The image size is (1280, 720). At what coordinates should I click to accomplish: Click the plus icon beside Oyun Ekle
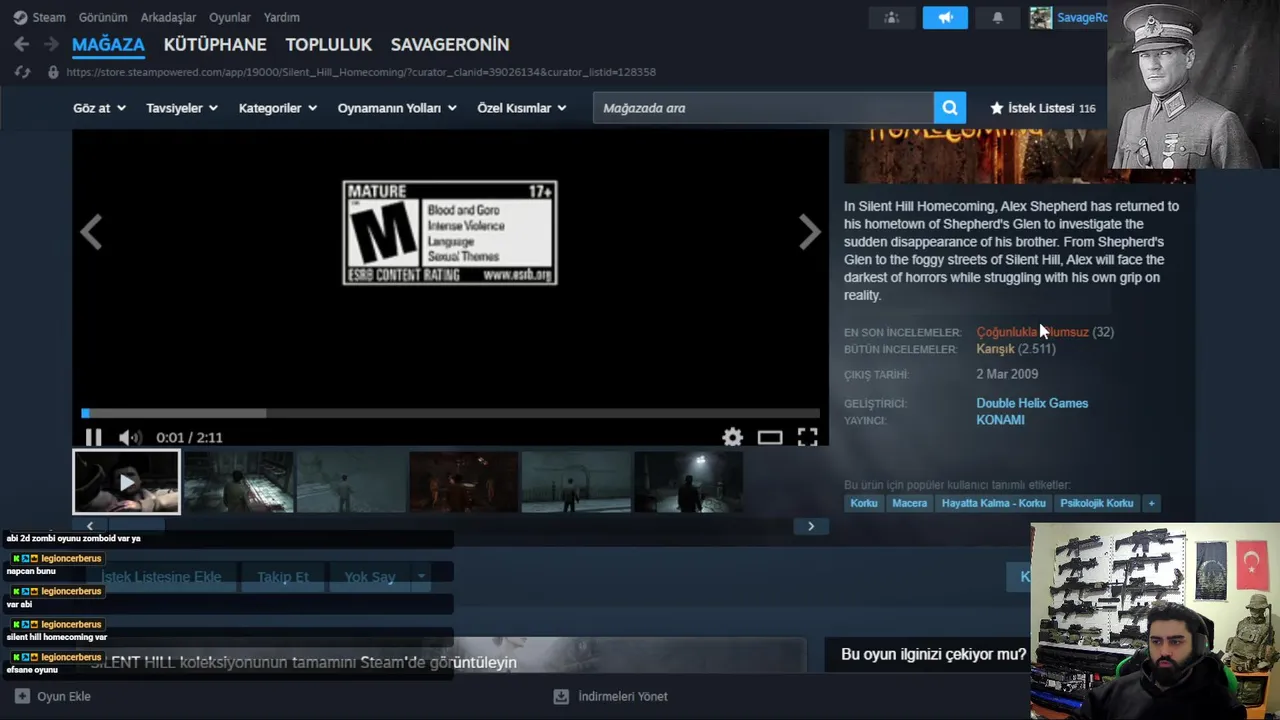22,696
